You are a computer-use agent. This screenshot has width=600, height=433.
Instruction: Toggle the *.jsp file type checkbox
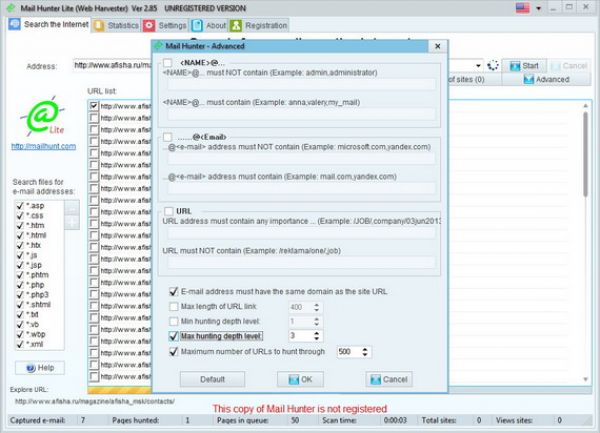click(20, 265)
